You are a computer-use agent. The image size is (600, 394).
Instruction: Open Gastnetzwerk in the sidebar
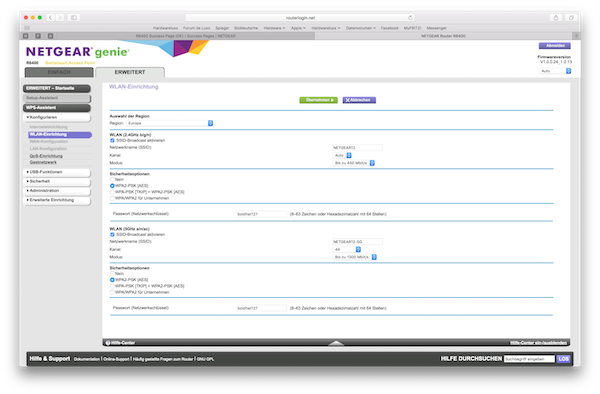coord(43,162)
